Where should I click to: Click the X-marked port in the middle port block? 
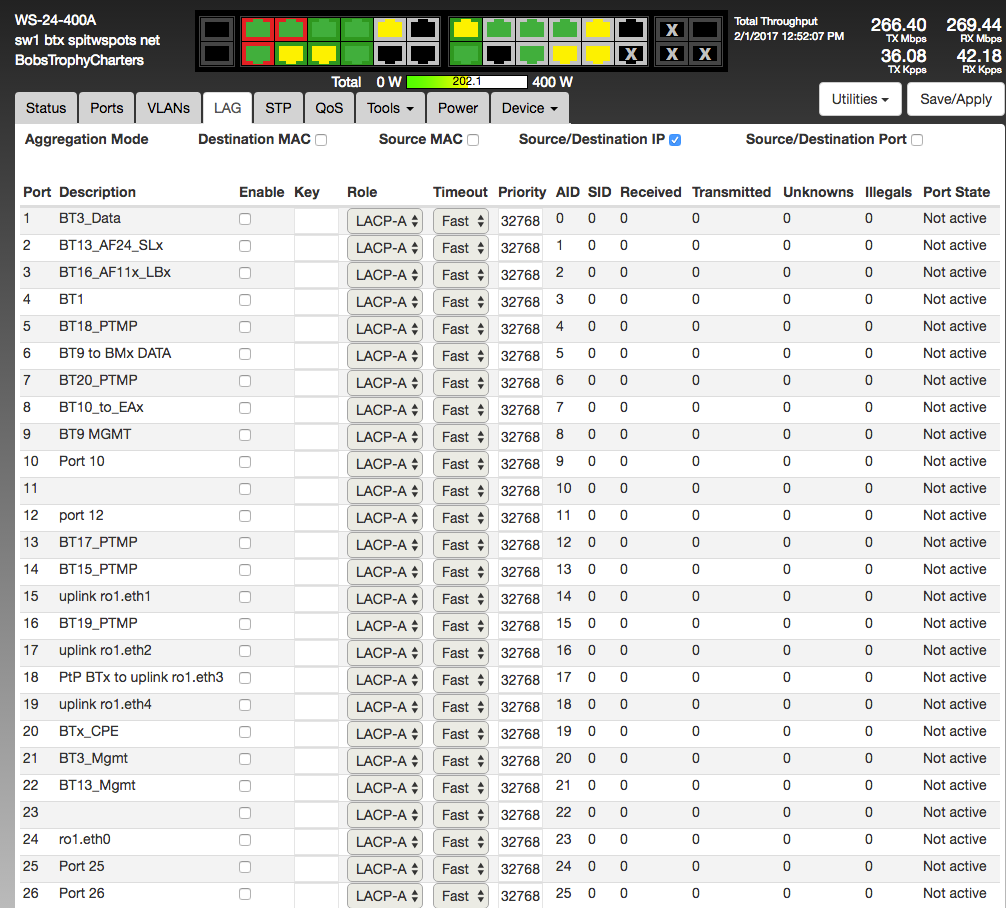[630, 54]
